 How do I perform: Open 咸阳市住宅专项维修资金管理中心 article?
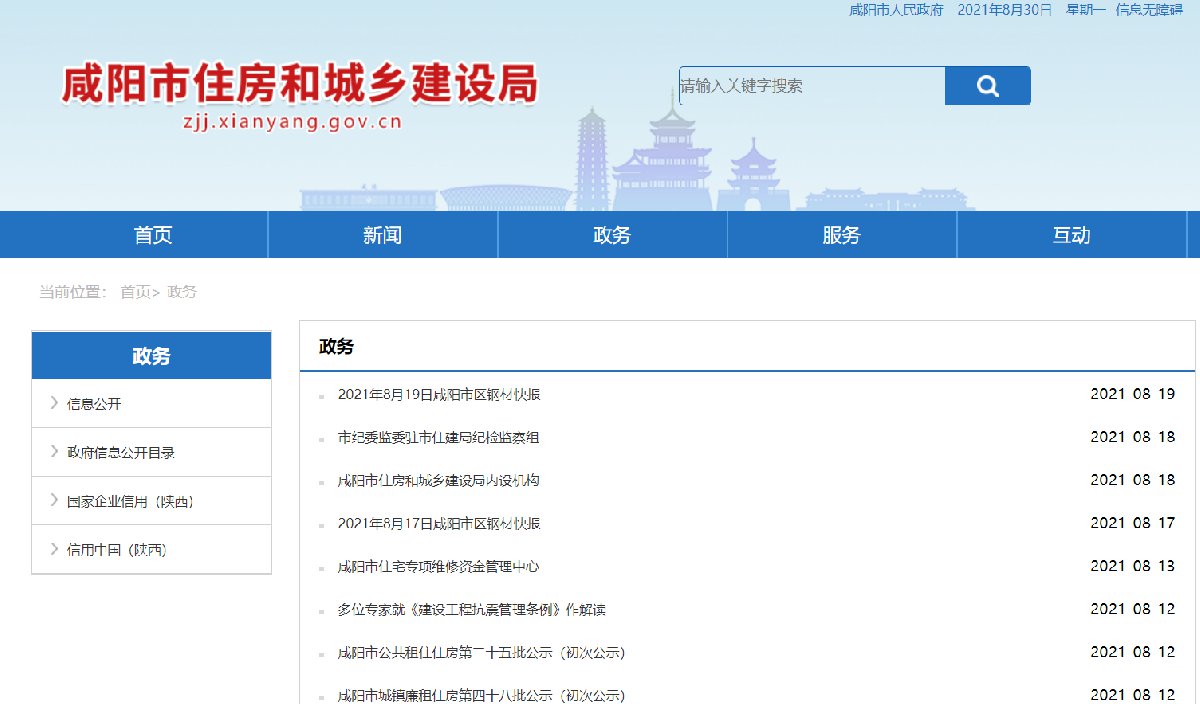[439, 567]
